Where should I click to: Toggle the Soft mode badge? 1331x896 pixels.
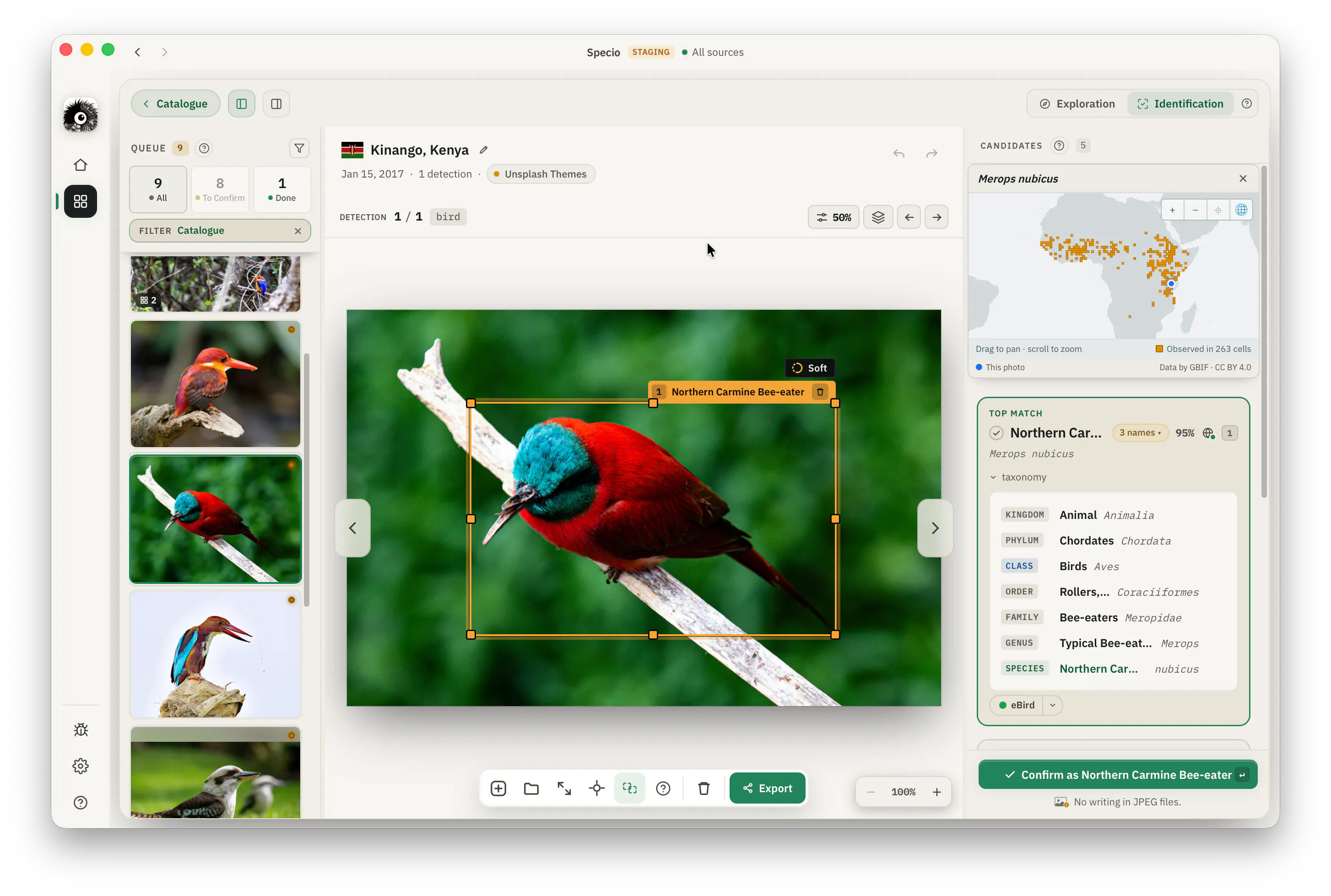pos(810,368)
